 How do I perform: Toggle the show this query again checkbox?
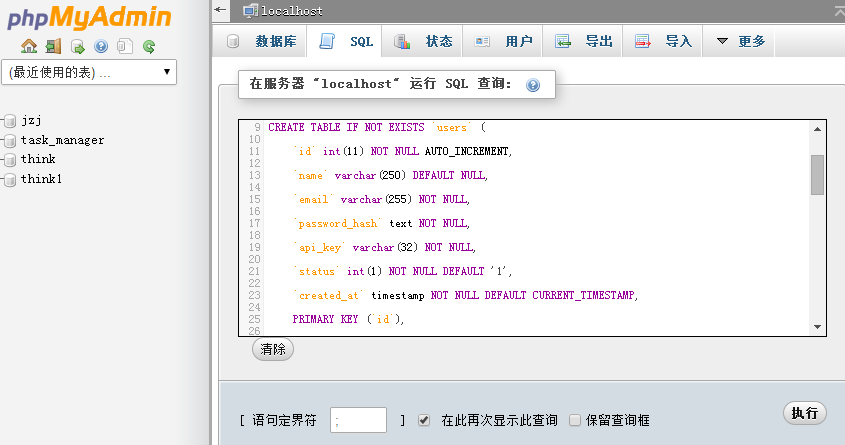424,420
